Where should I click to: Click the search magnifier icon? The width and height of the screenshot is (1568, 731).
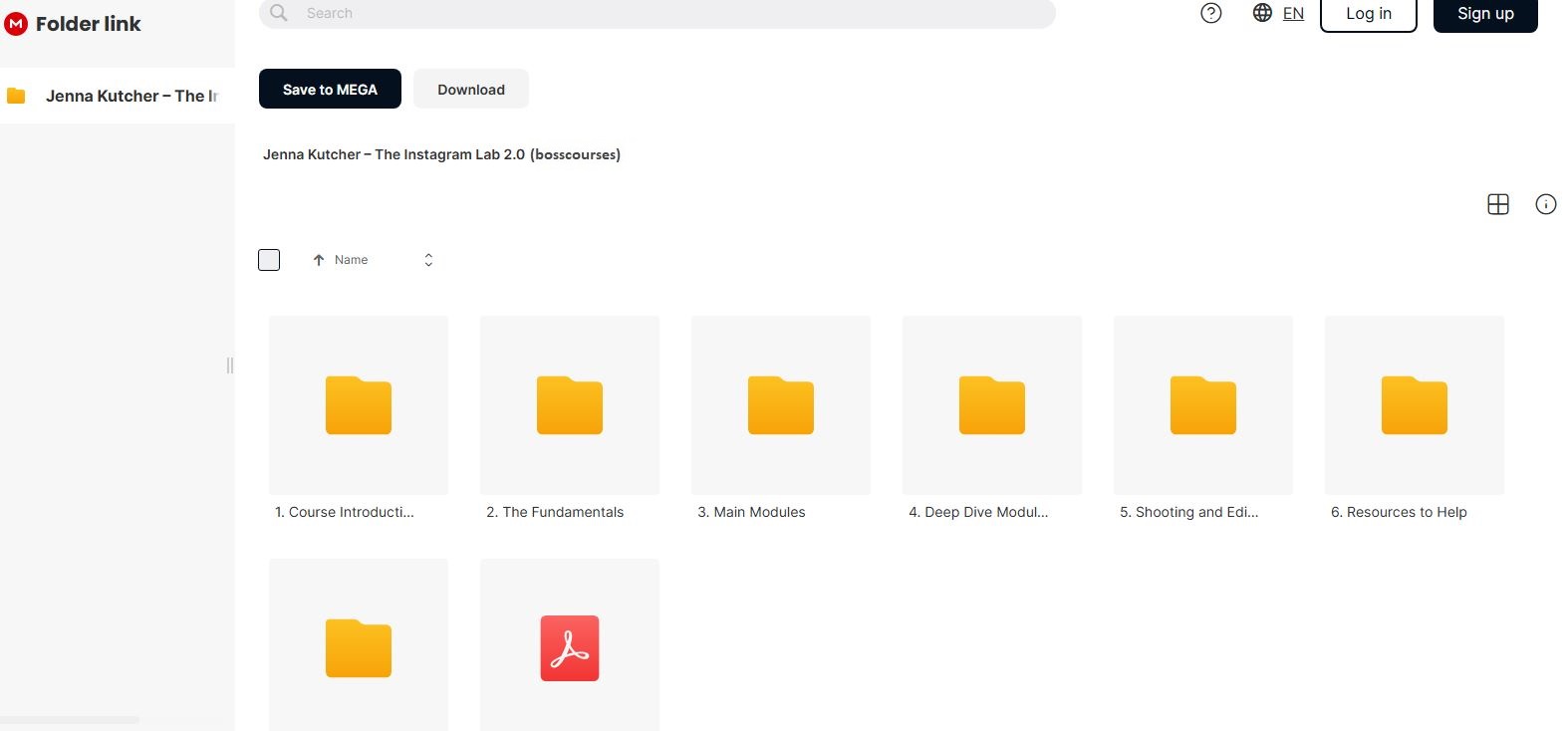click(279, 13)
